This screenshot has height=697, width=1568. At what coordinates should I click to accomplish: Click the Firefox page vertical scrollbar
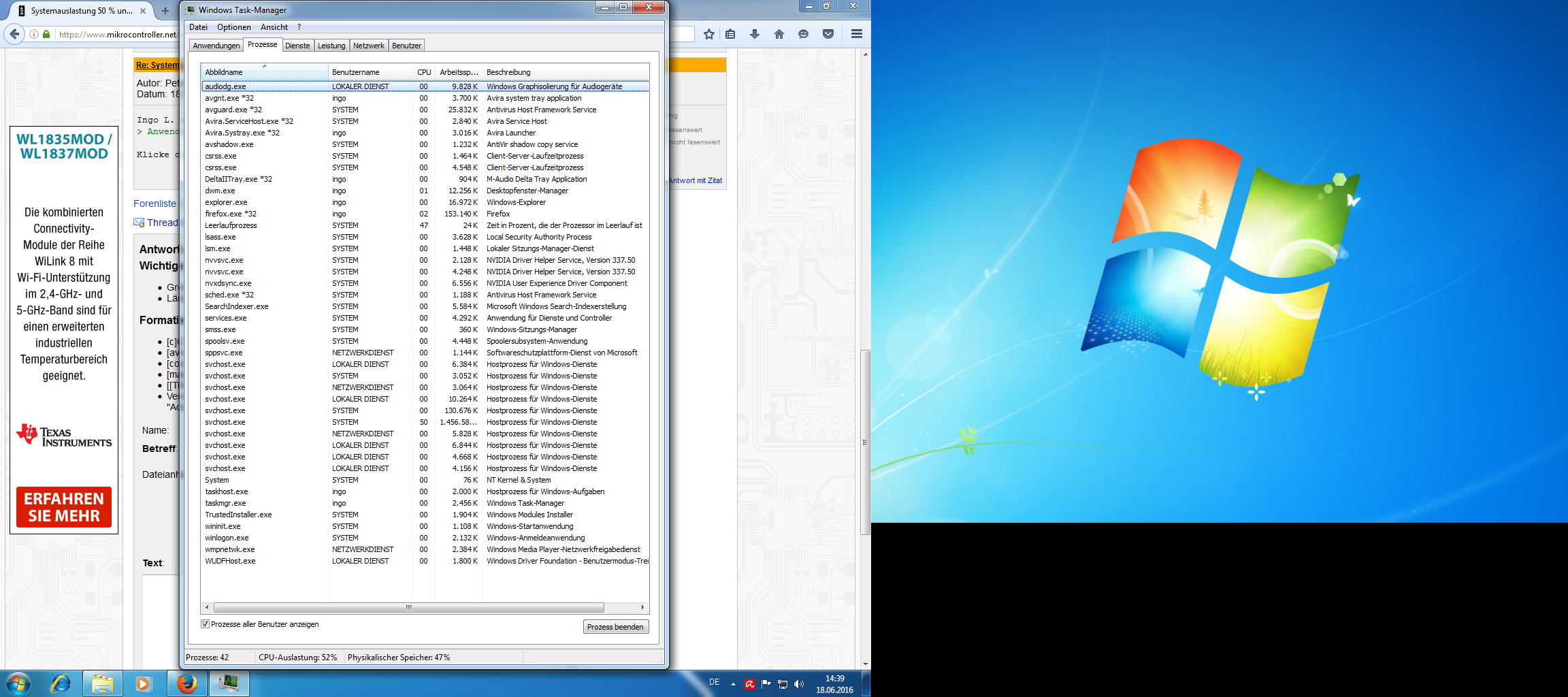coord(865,442)
